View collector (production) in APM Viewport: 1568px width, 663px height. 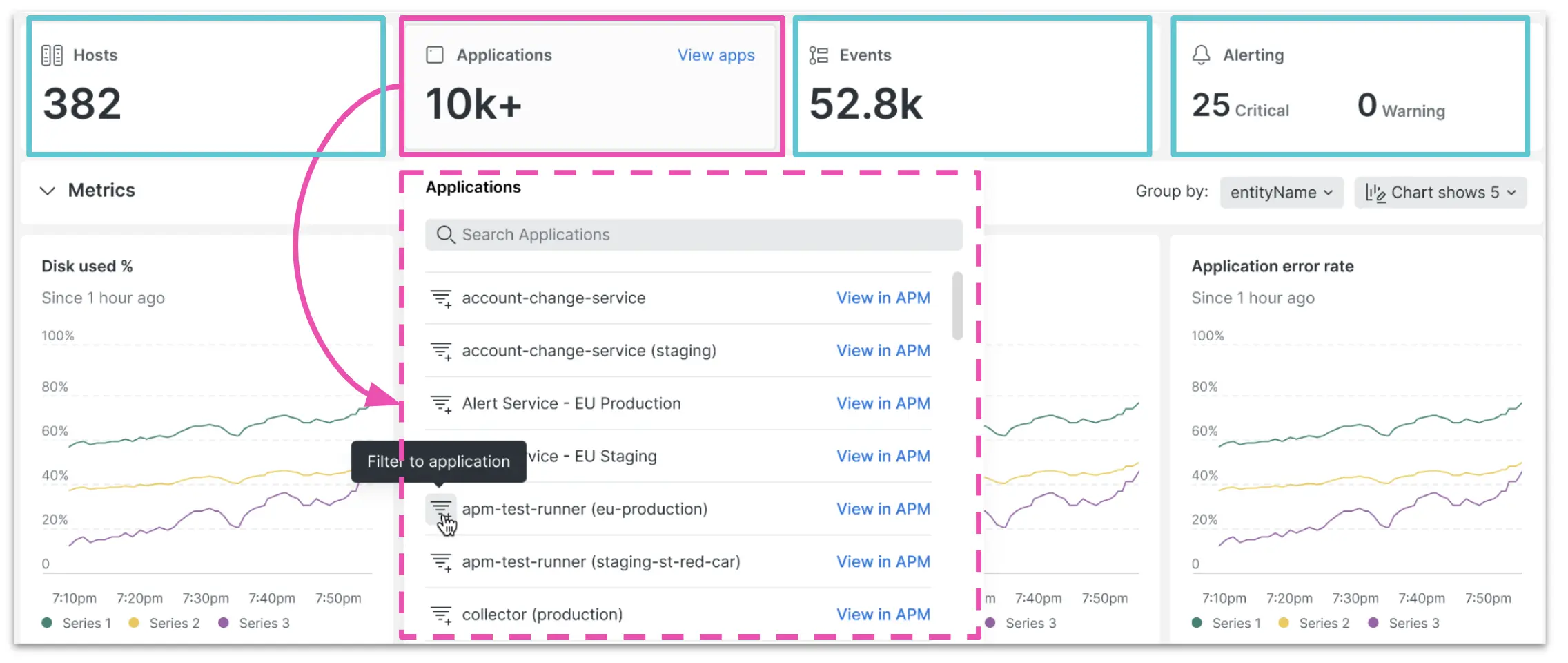click(883, 615)
